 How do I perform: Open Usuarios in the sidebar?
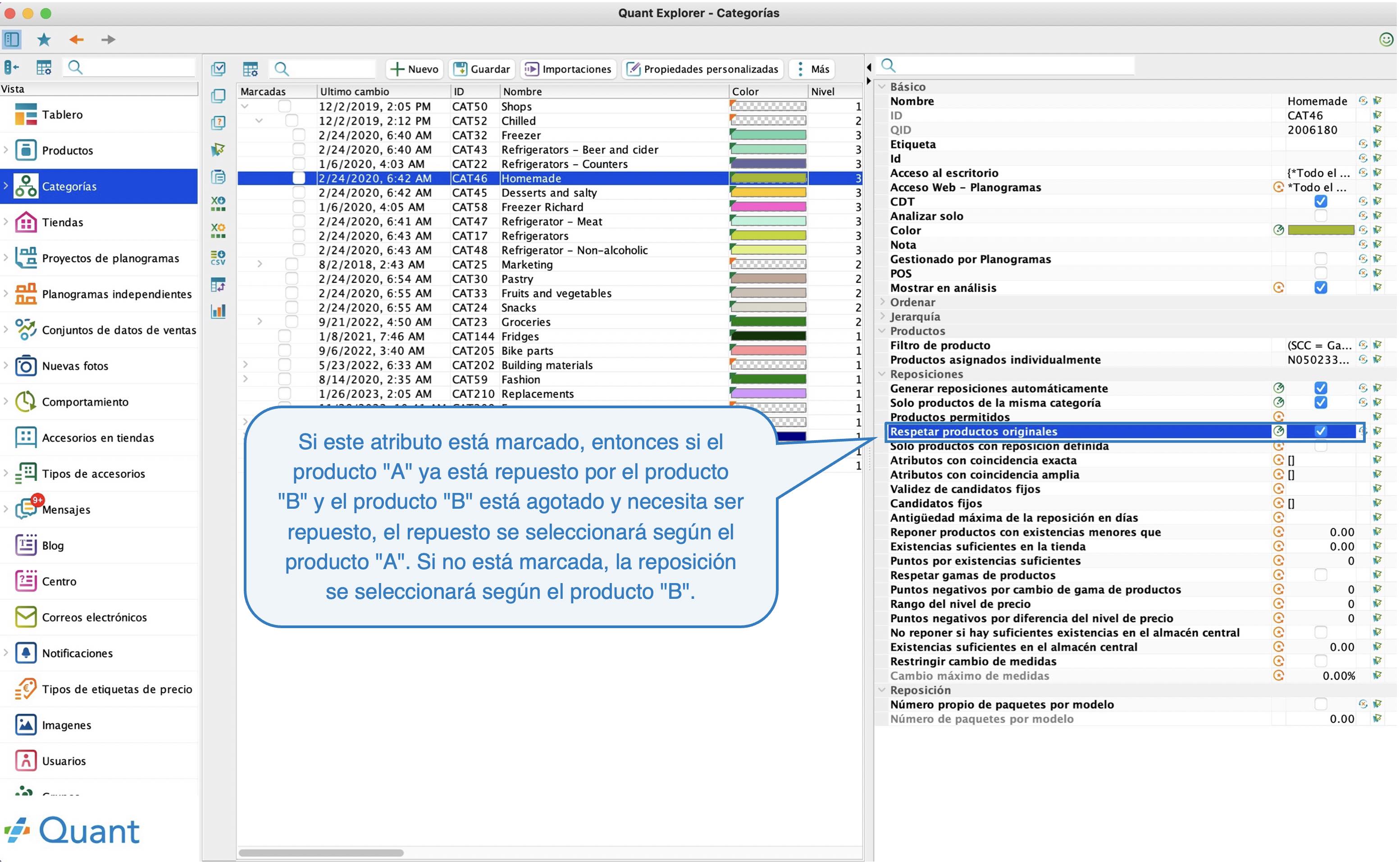pyautogui.click(x=99, y=761)
